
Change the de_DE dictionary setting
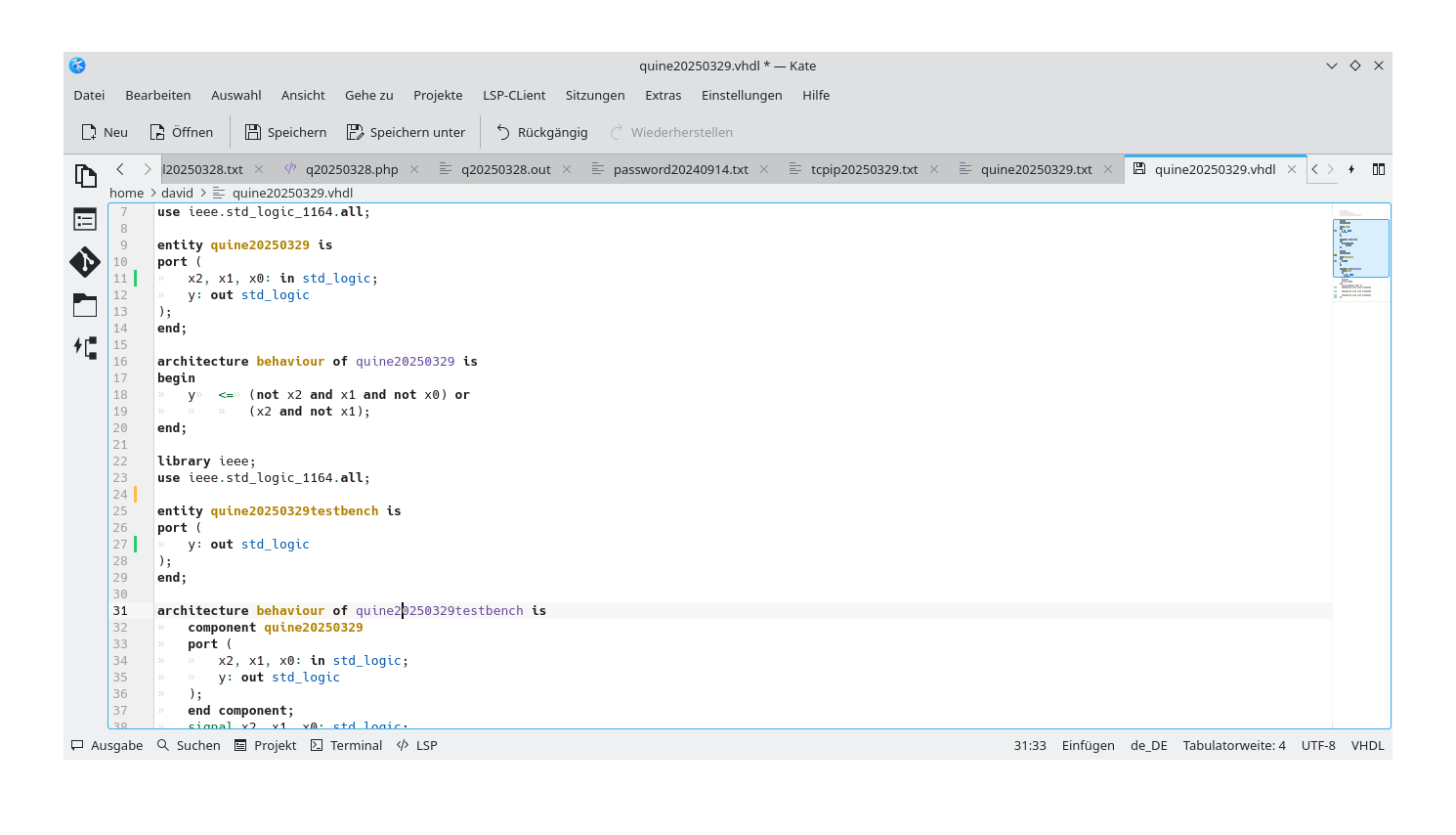click(x=1147, y=745)
